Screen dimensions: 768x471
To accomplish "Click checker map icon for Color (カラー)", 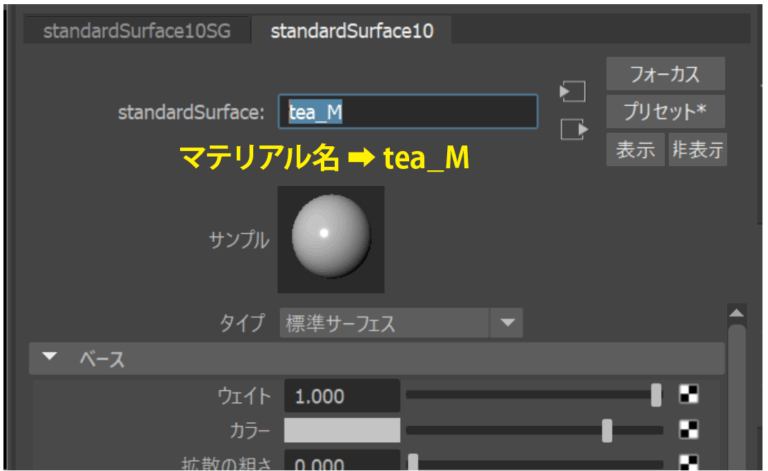I will 688,430.
